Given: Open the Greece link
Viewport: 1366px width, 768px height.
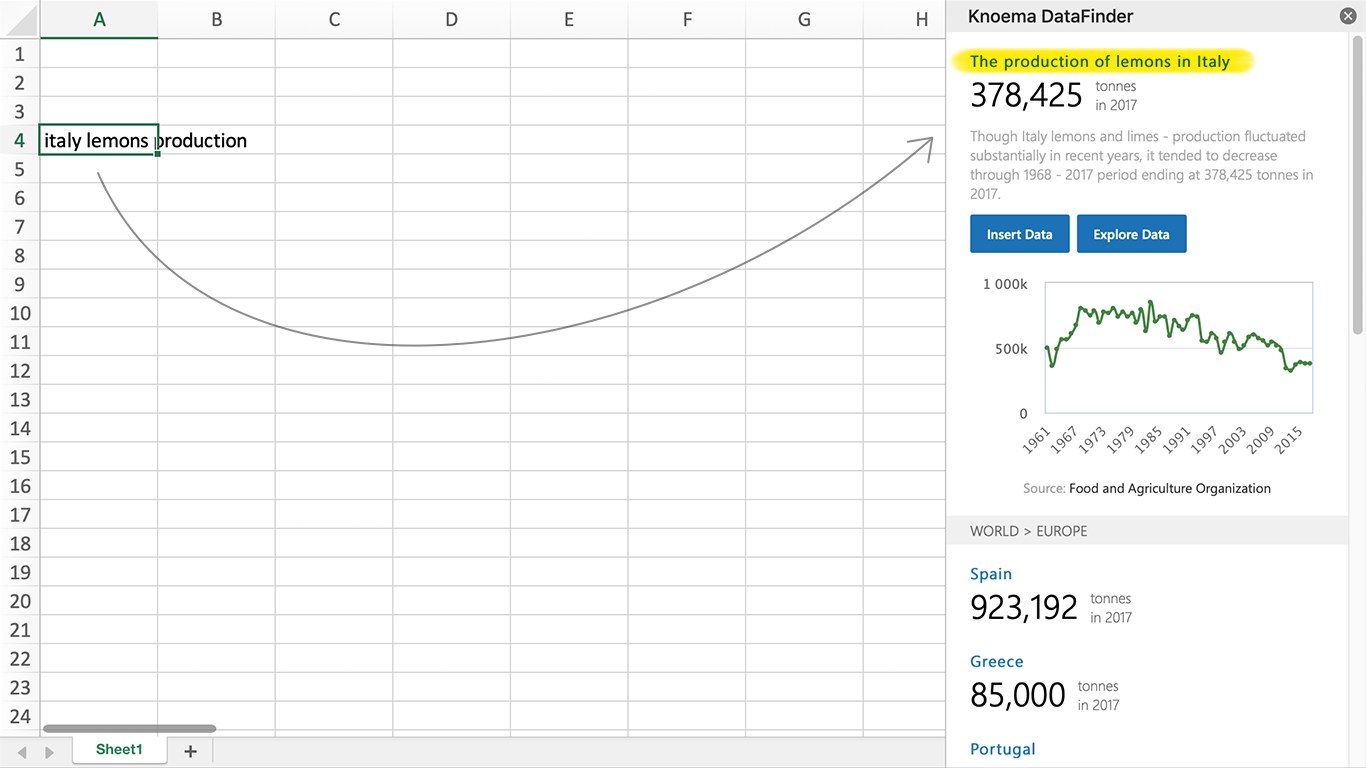Looking at the screenshot, I should [x=997, y=662].
